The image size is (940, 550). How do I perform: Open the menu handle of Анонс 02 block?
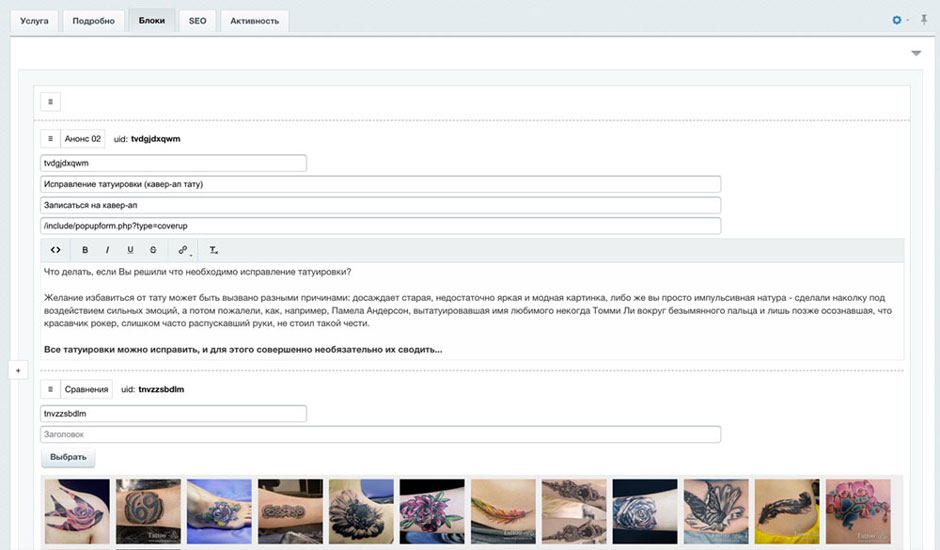click(50, 139)
